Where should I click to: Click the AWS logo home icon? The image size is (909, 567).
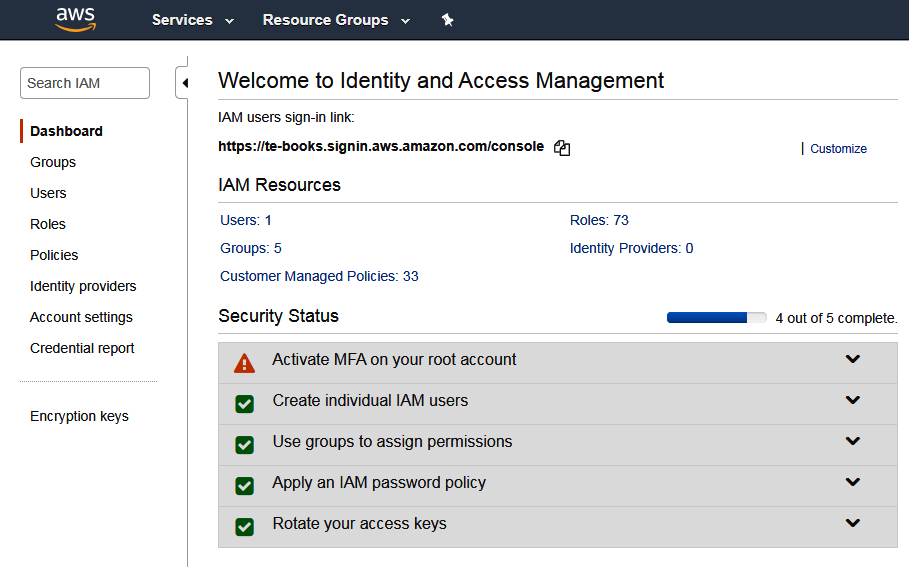tap(75, 19)
